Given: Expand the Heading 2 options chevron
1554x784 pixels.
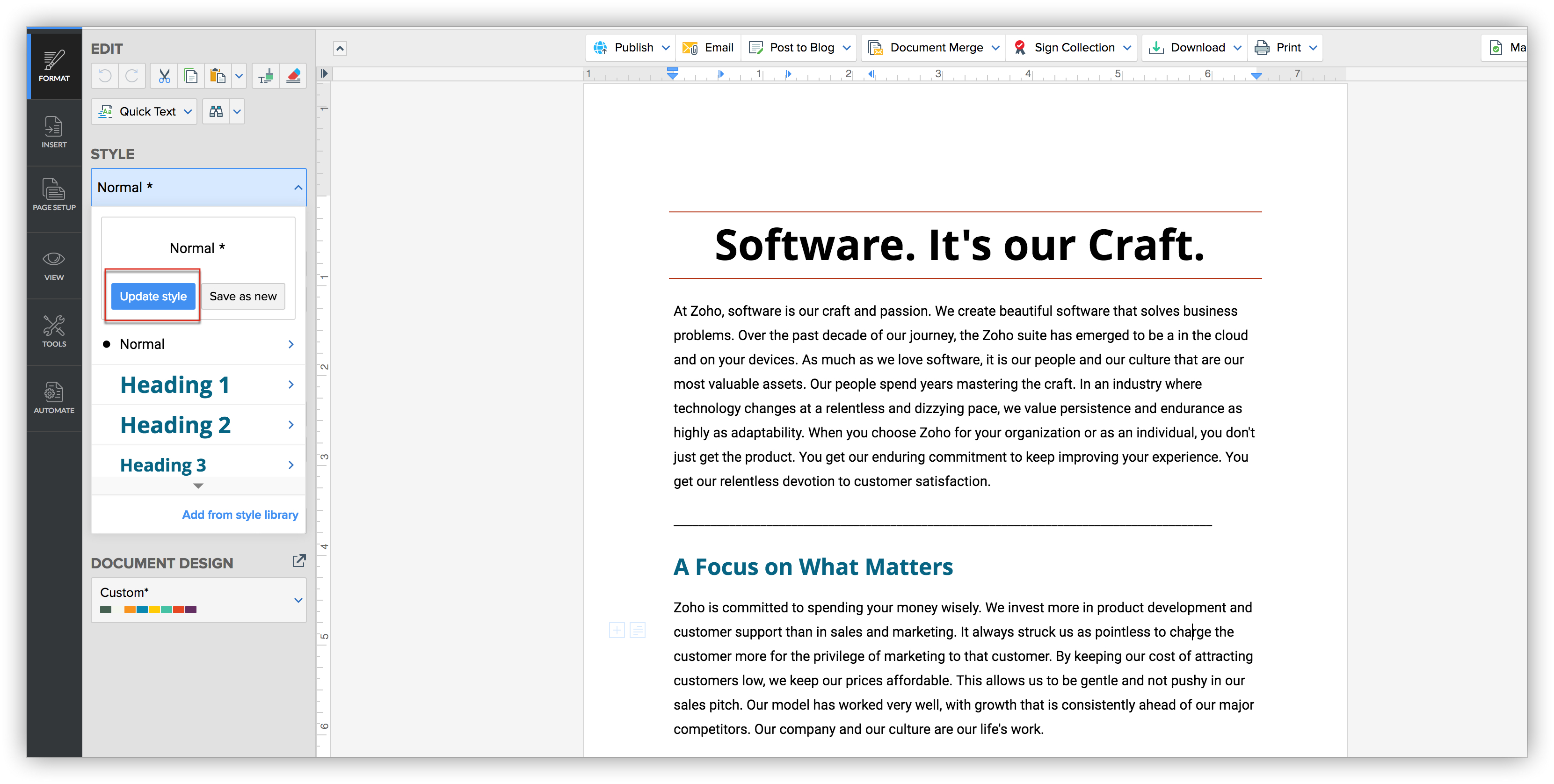Looking at the screenshot, I should coord(291,425).
